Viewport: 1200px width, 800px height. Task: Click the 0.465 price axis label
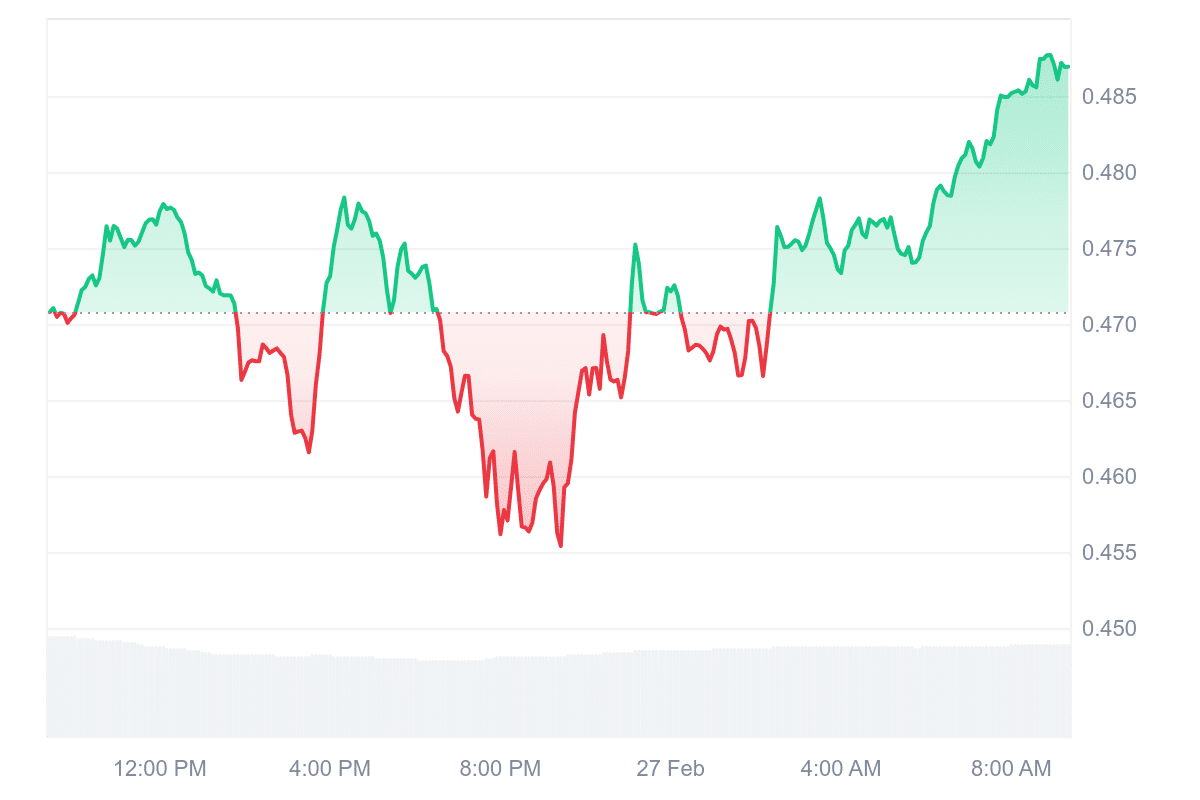coord(1109,401)
